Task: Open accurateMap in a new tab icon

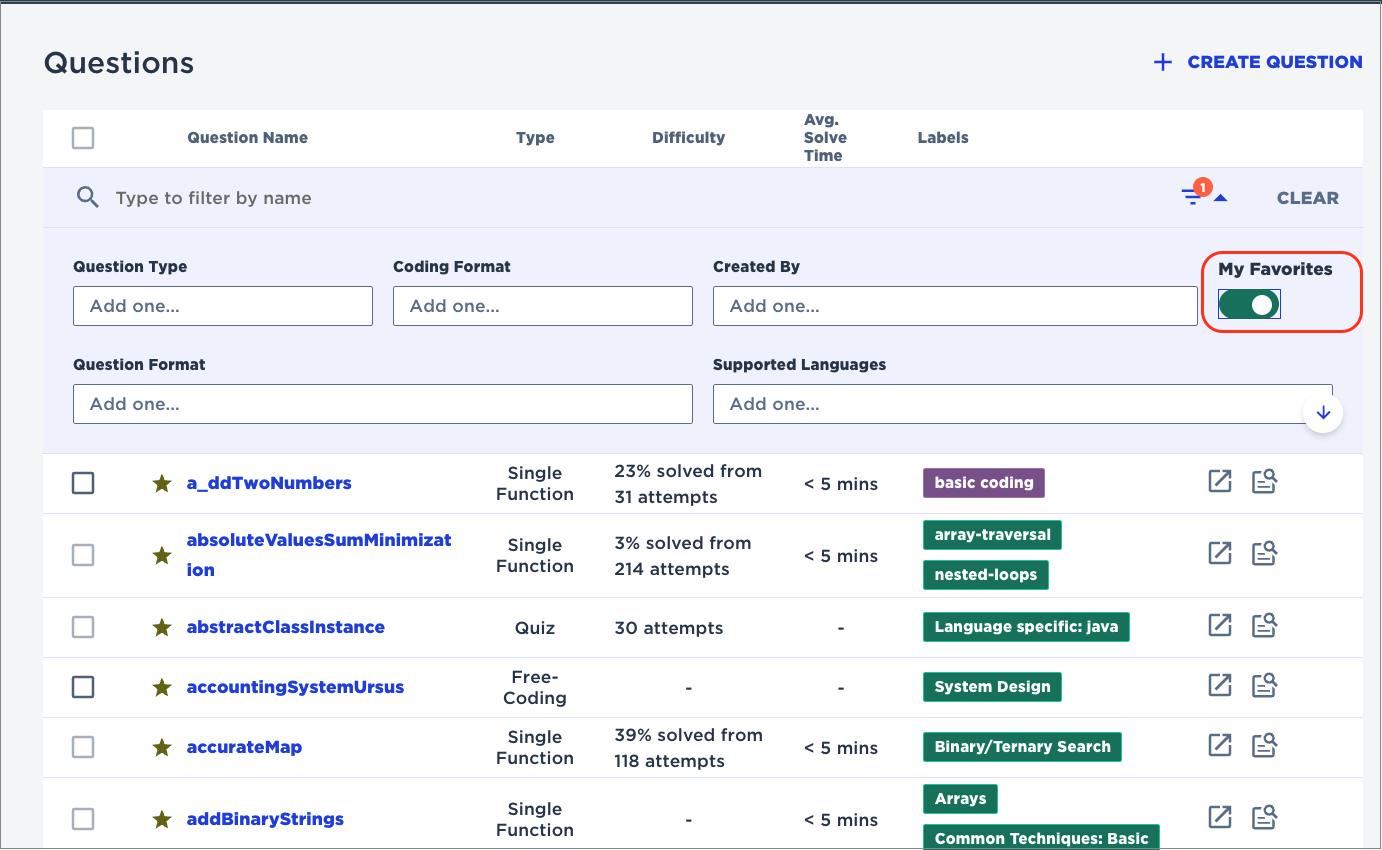Action: pyautogui.click(x=1219, y=745)
